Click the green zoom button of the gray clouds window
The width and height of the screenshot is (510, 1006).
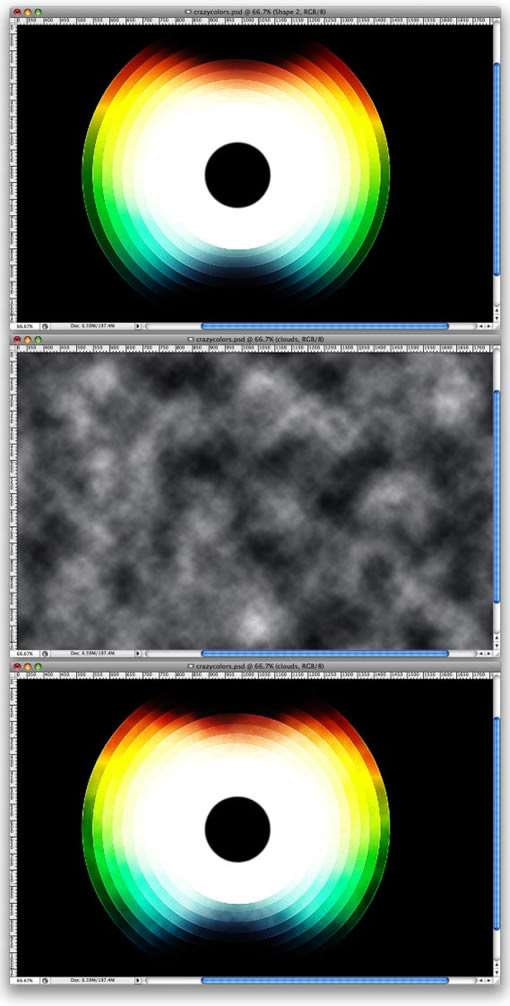point(38,339)
